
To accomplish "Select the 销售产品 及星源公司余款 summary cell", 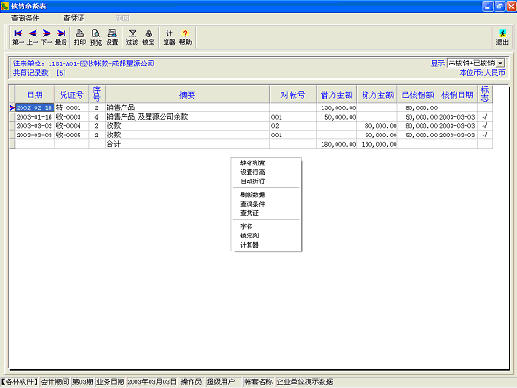I will pyautogui.click(x=187, y=117).
